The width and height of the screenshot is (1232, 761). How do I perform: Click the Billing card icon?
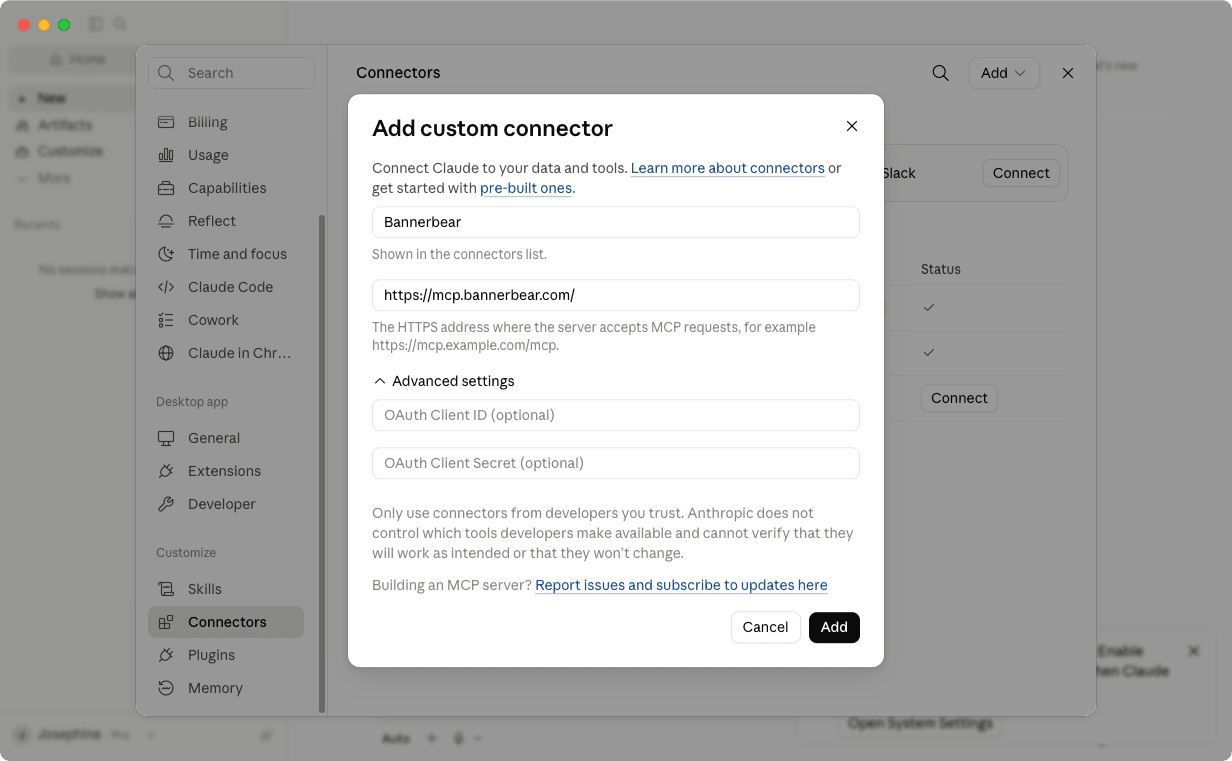coord(166,122)
